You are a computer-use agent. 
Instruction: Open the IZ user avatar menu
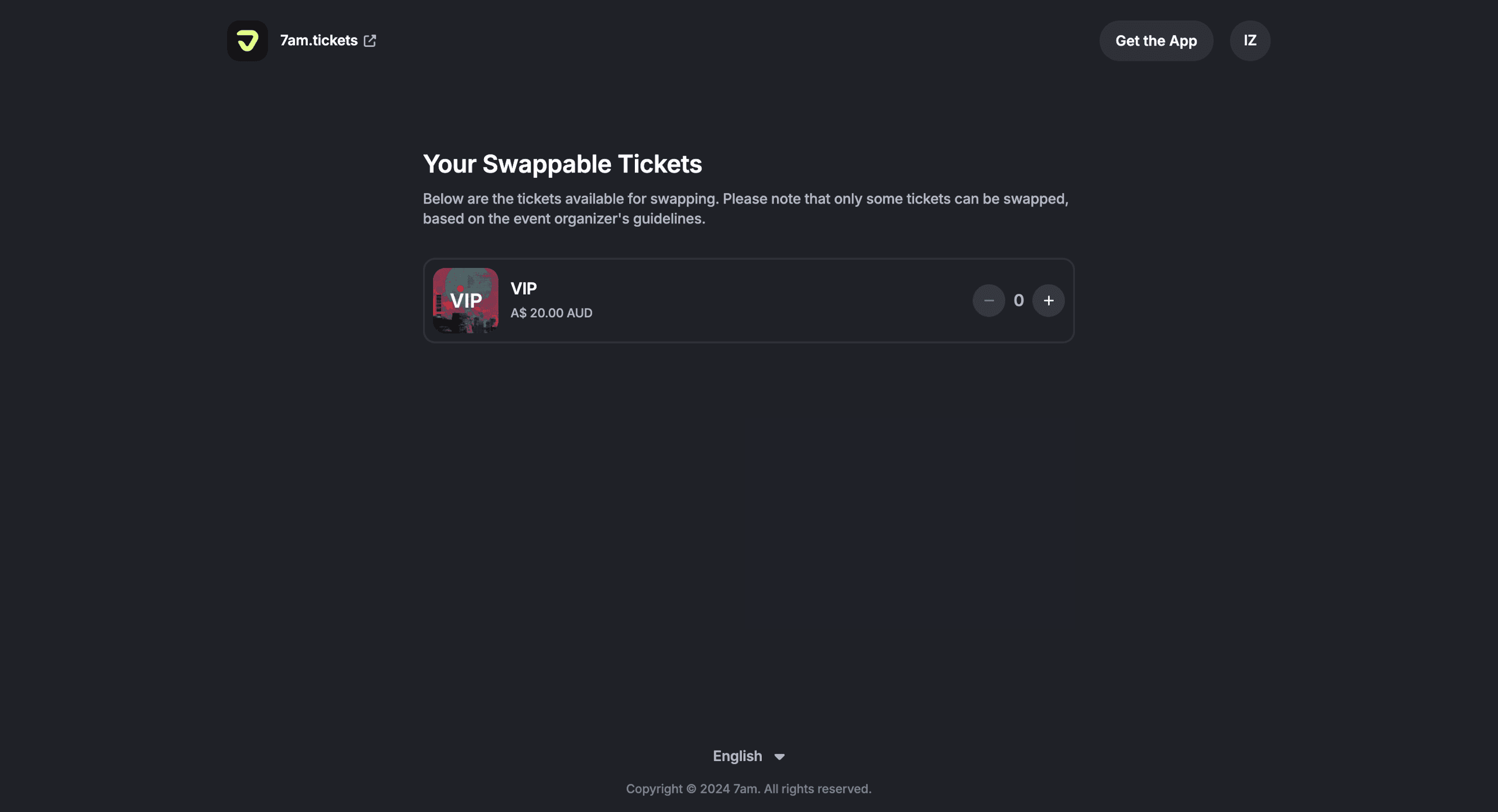(1249, 41)
